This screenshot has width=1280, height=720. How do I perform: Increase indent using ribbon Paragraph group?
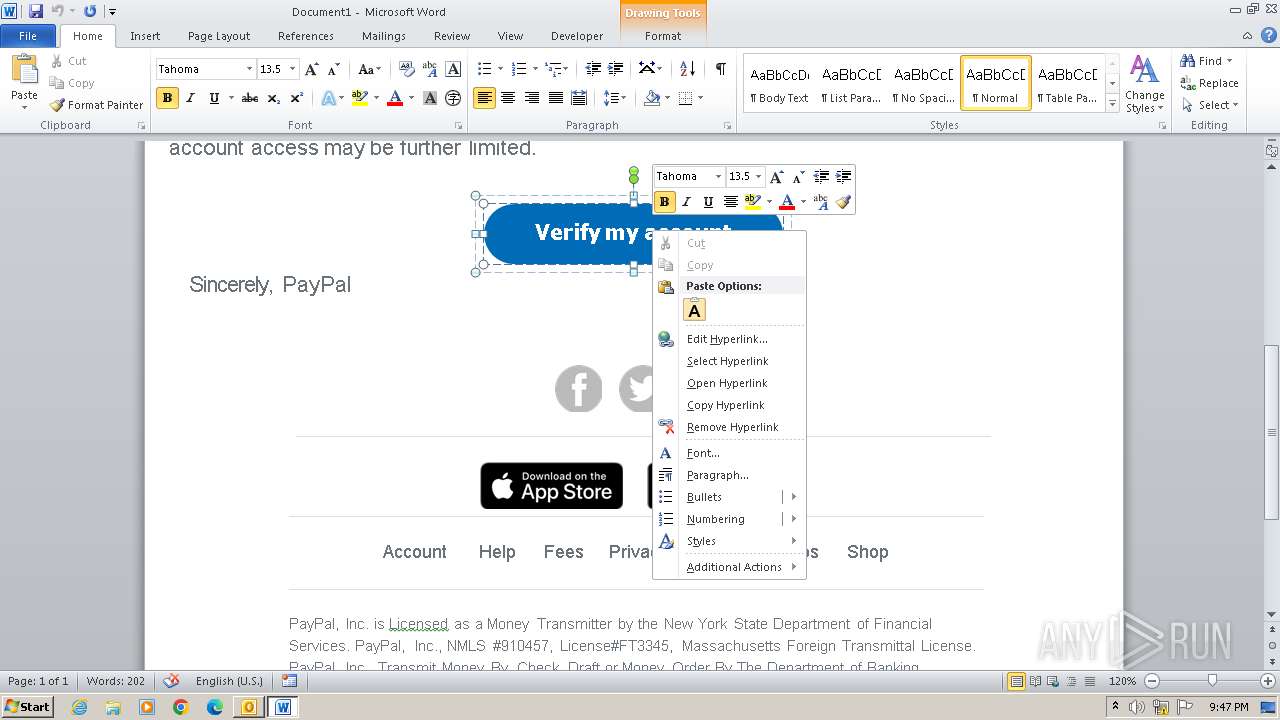[616, 69]
